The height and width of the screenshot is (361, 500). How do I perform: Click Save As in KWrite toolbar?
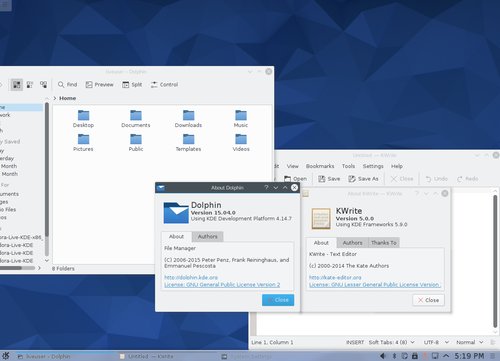pyautogui.click(x=363, y=179)
